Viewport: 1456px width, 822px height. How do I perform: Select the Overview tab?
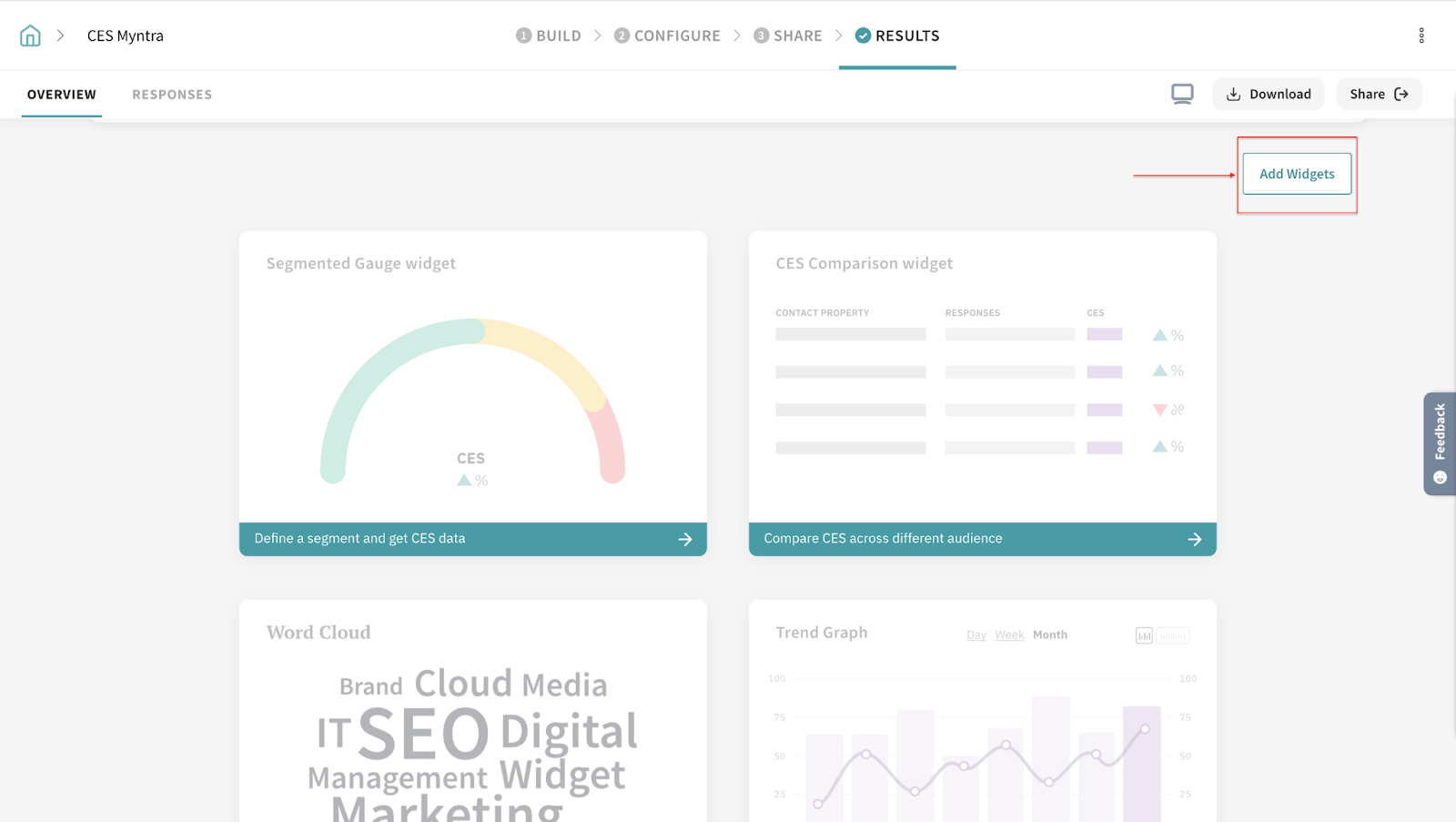62,95
